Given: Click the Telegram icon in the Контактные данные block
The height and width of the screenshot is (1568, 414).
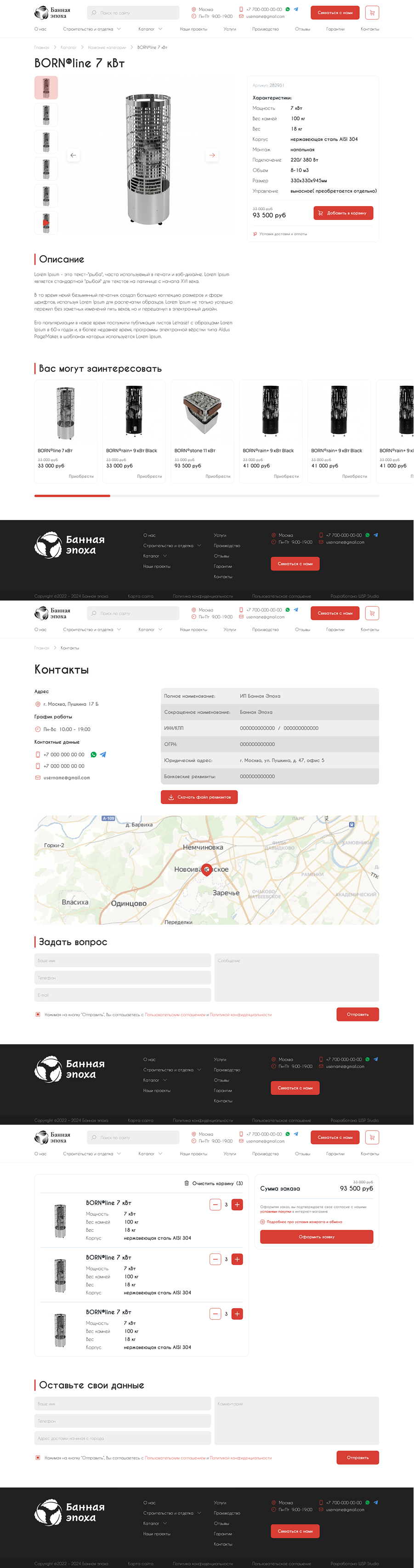Looking at the screenshot, I should click(103, 755).
